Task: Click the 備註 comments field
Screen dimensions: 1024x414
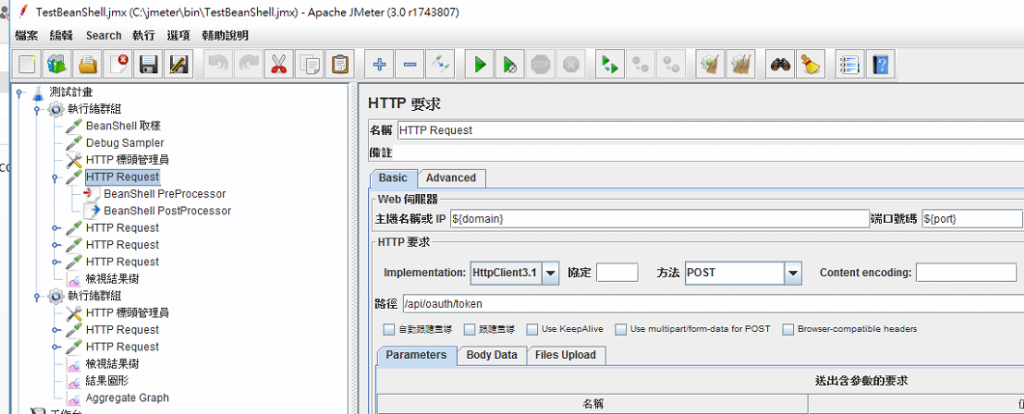Action: pyautogui.click(x=710, y=153)
